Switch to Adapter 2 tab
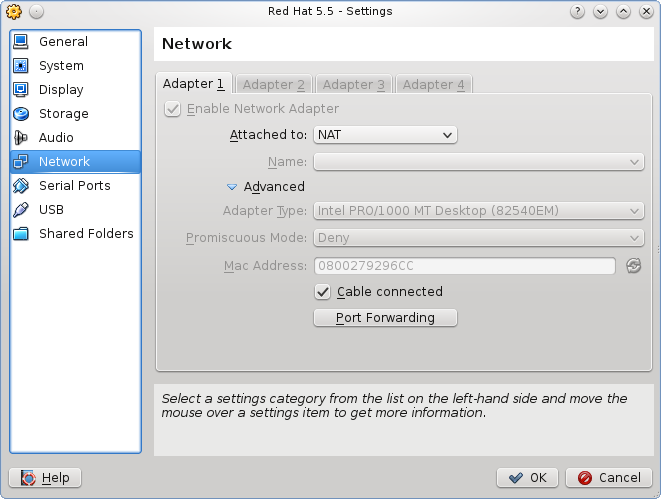The height and width of the screenshot is (499, 661). 274,84
